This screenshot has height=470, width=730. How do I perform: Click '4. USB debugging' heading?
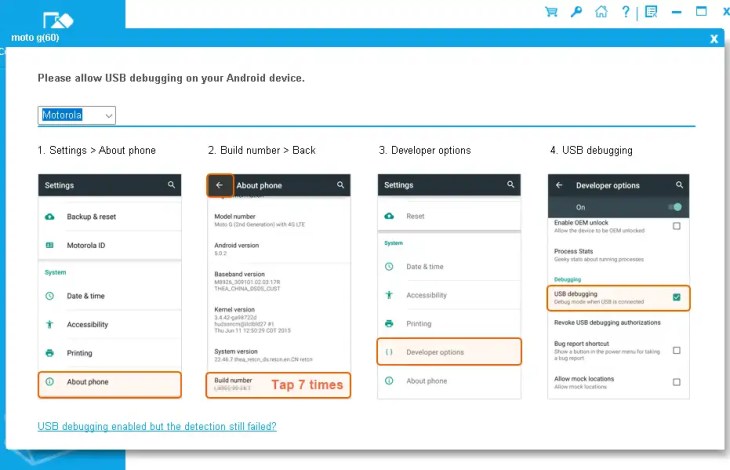[x=591, y=150]
